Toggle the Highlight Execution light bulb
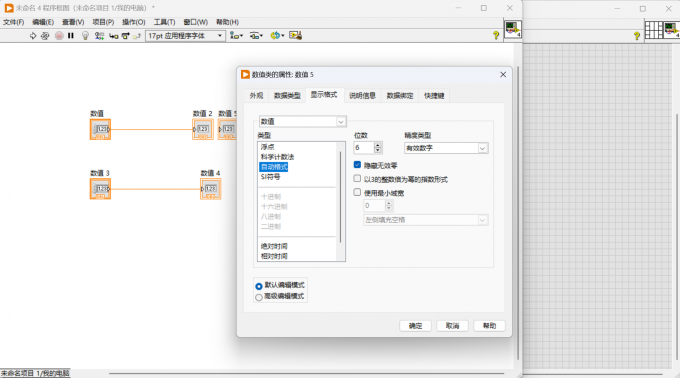This screenshot has height=378, width=680. tap(85, 36)
